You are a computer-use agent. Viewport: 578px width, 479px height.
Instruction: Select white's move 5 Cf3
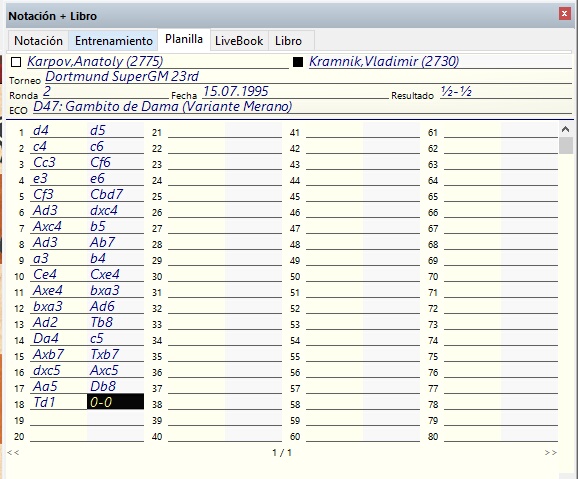click(x=43, y=195)
